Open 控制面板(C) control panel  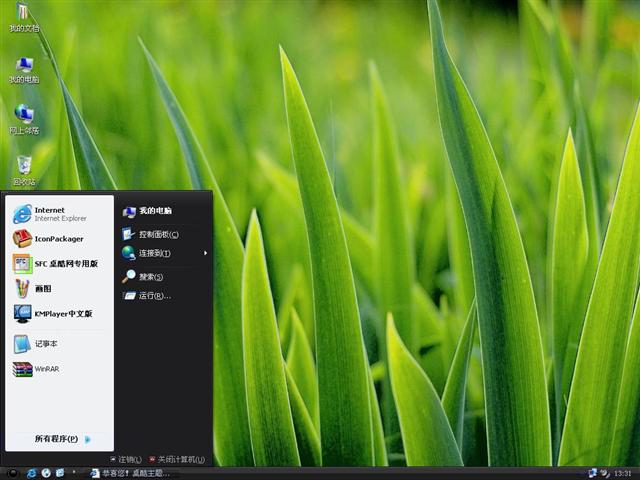point(163,234)
